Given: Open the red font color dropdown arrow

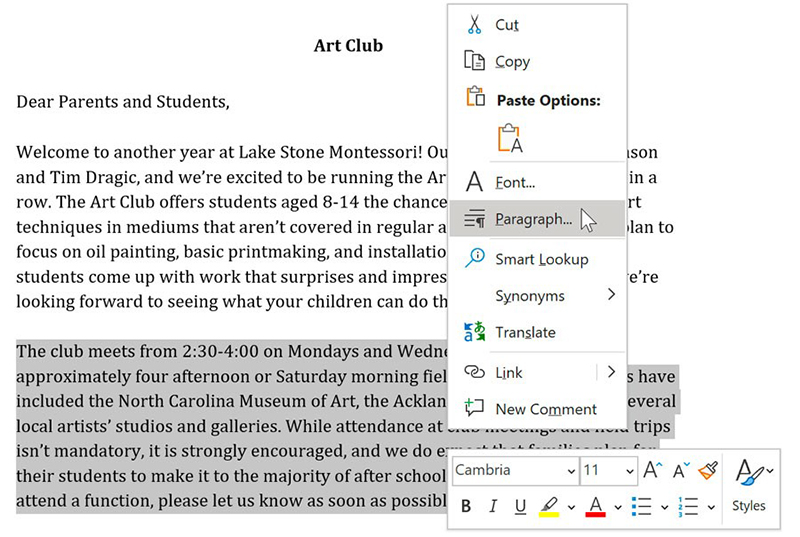Looking at the screenshot, I should pos(618,508).
